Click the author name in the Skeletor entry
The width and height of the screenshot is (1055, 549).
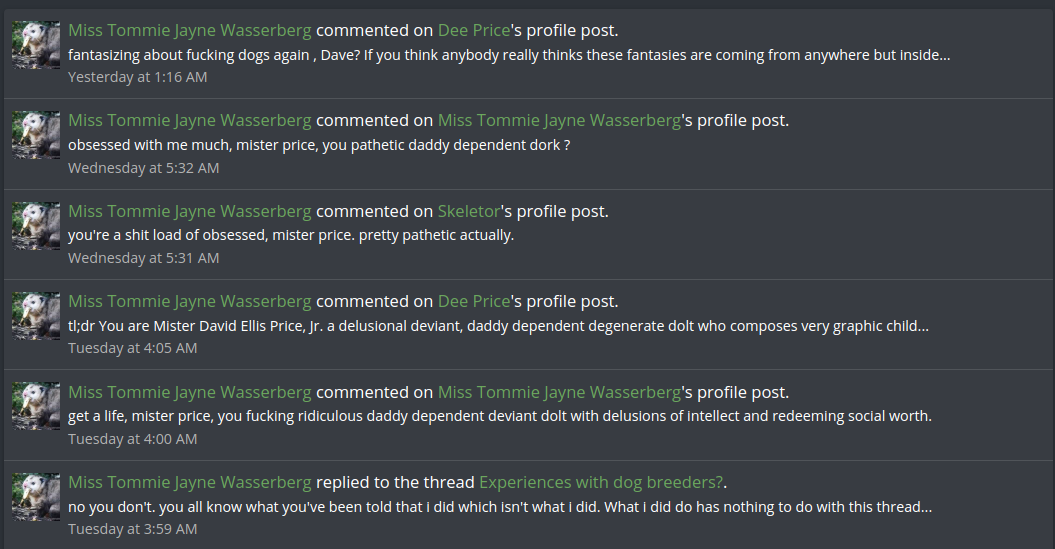190,211
